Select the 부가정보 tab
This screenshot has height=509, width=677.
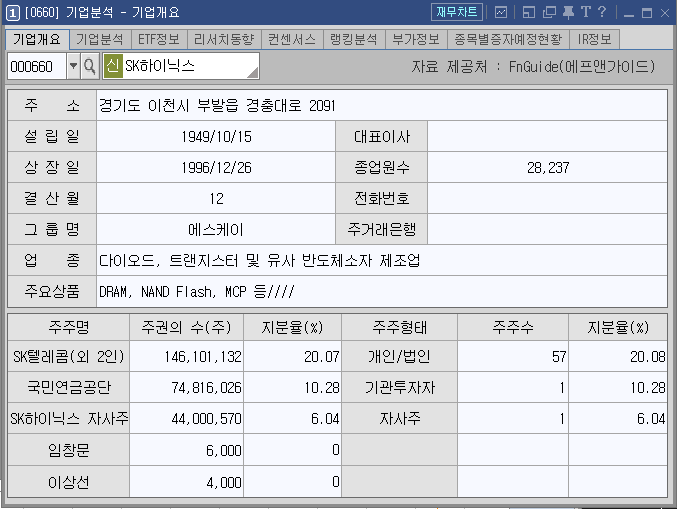tap(416, 40)
